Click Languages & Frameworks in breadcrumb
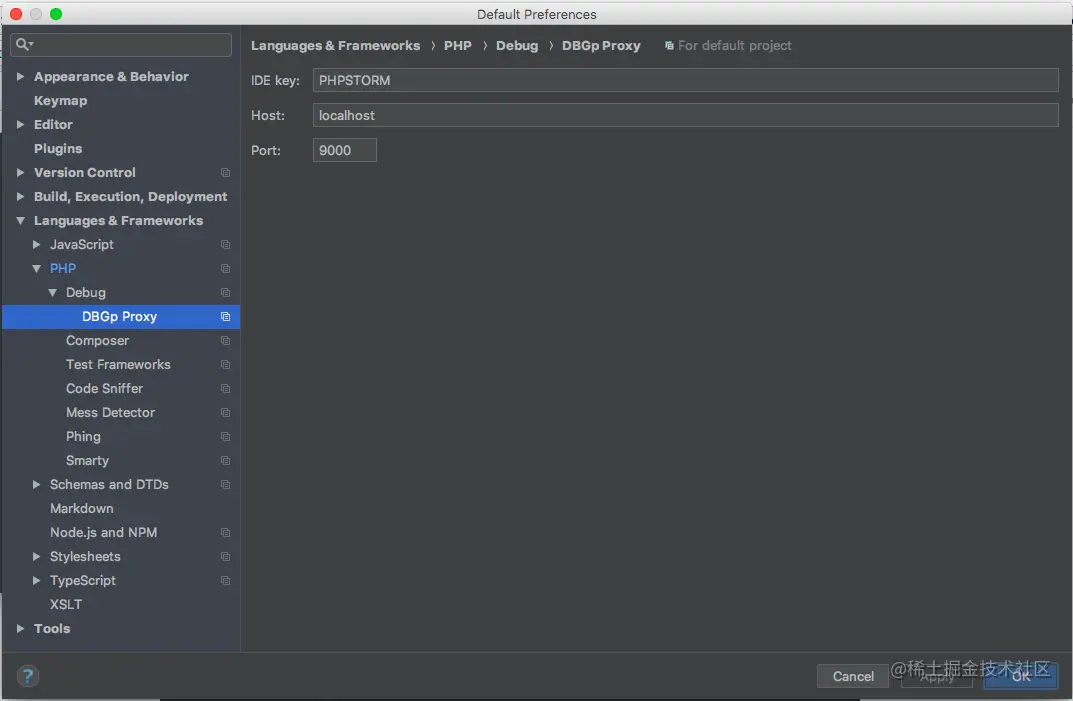Screen dimensions: 1073x701 [x=335, y=46]
